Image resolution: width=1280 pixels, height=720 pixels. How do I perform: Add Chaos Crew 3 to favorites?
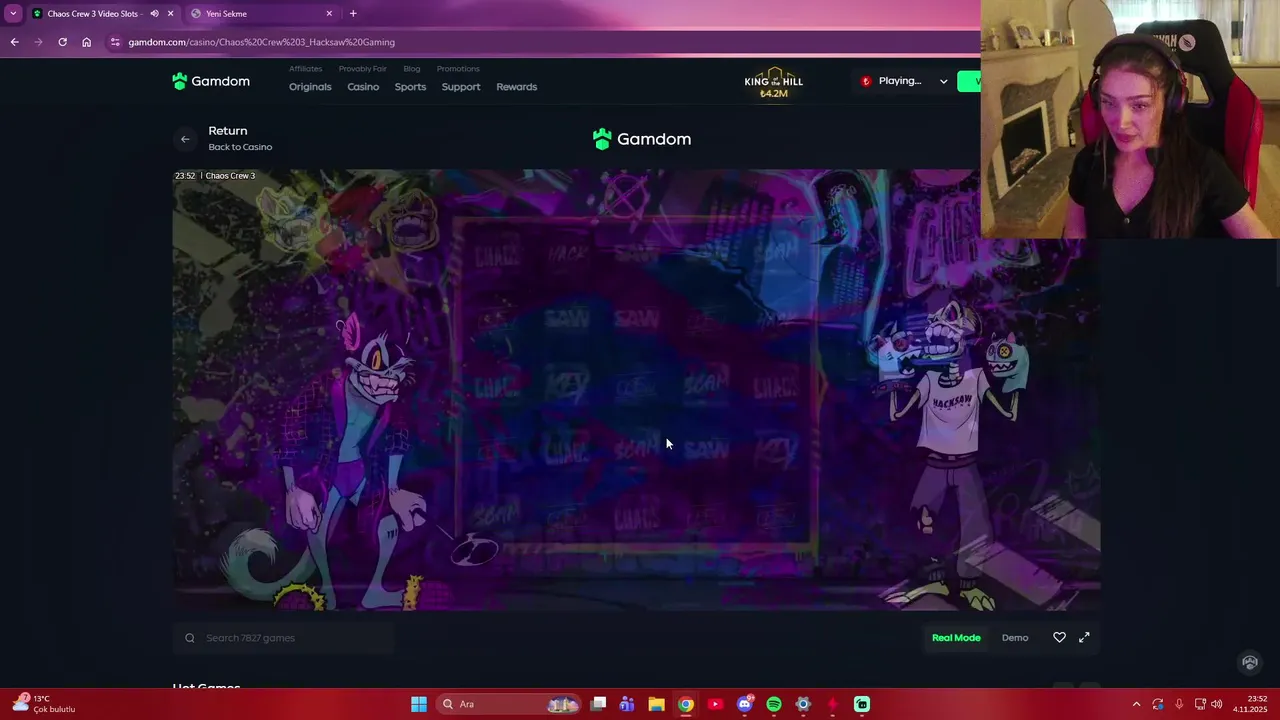[1059, 638]
